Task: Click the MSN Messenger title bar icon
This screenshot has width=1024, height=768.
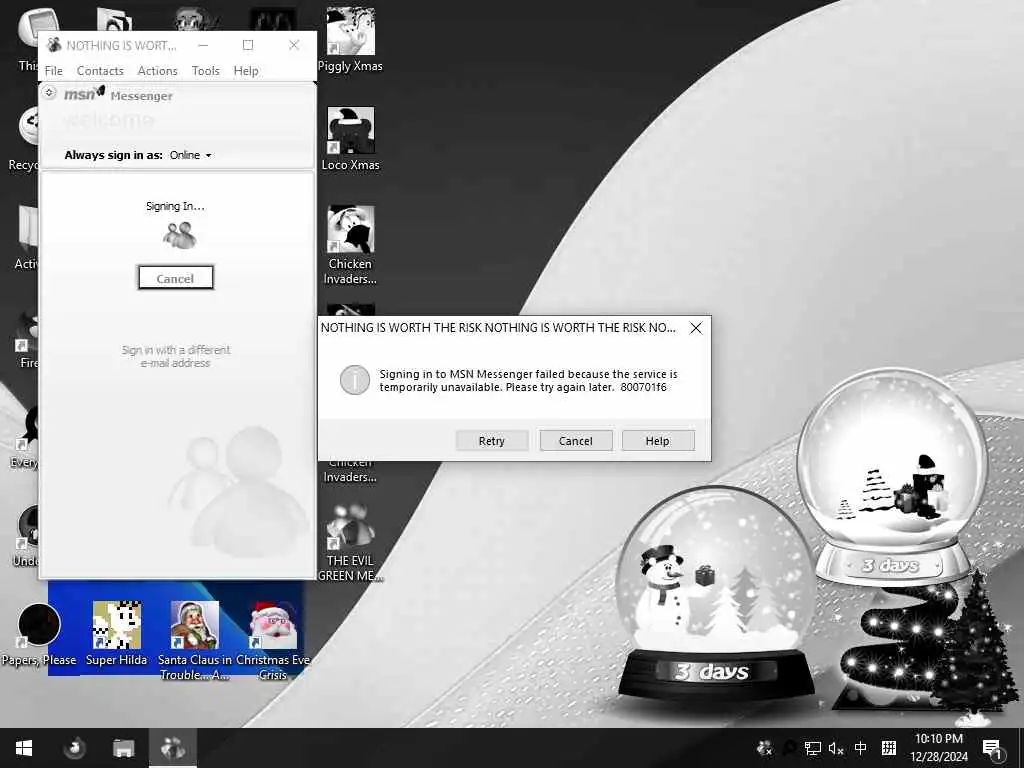Action: point(54,45)
